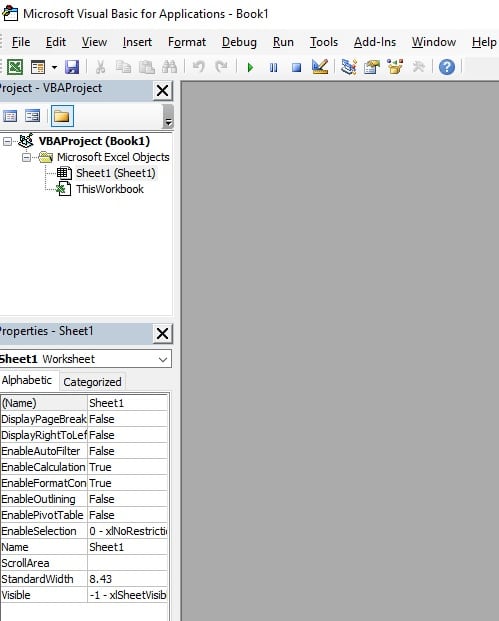The height and width of the screenshot is (621, 499).
Task: Click the Redo arrow icon
Action: pyautogui.click(x=221, y=67)
